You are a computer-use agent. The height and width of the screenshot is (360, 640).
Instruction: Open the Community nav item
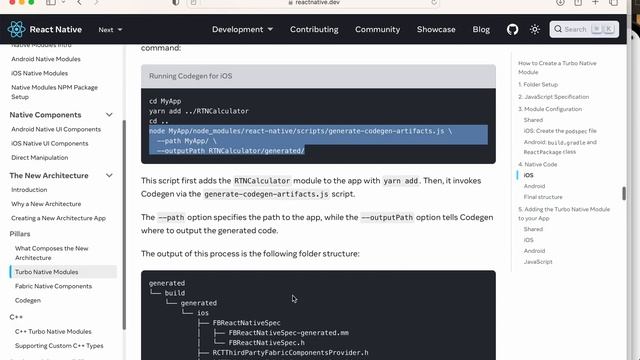377,29
